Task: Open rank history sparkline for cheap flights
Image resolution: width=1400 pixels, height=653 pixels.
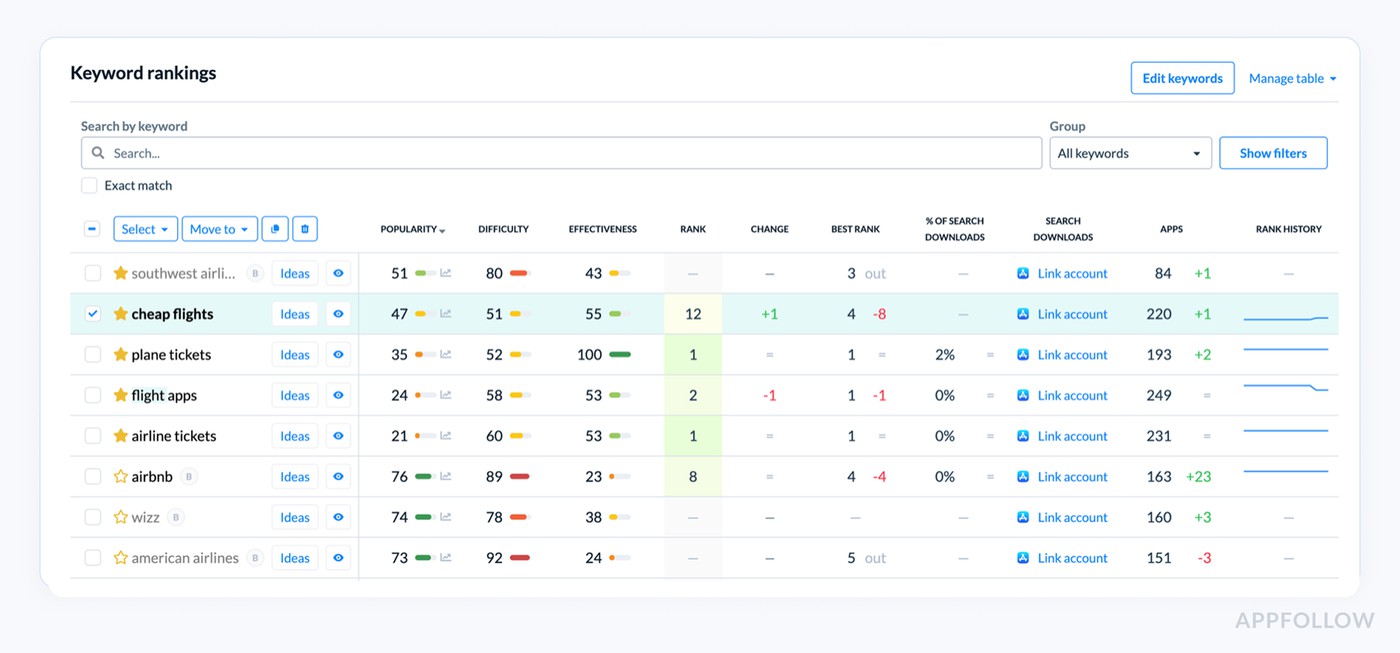Action: click(1286, 318)
